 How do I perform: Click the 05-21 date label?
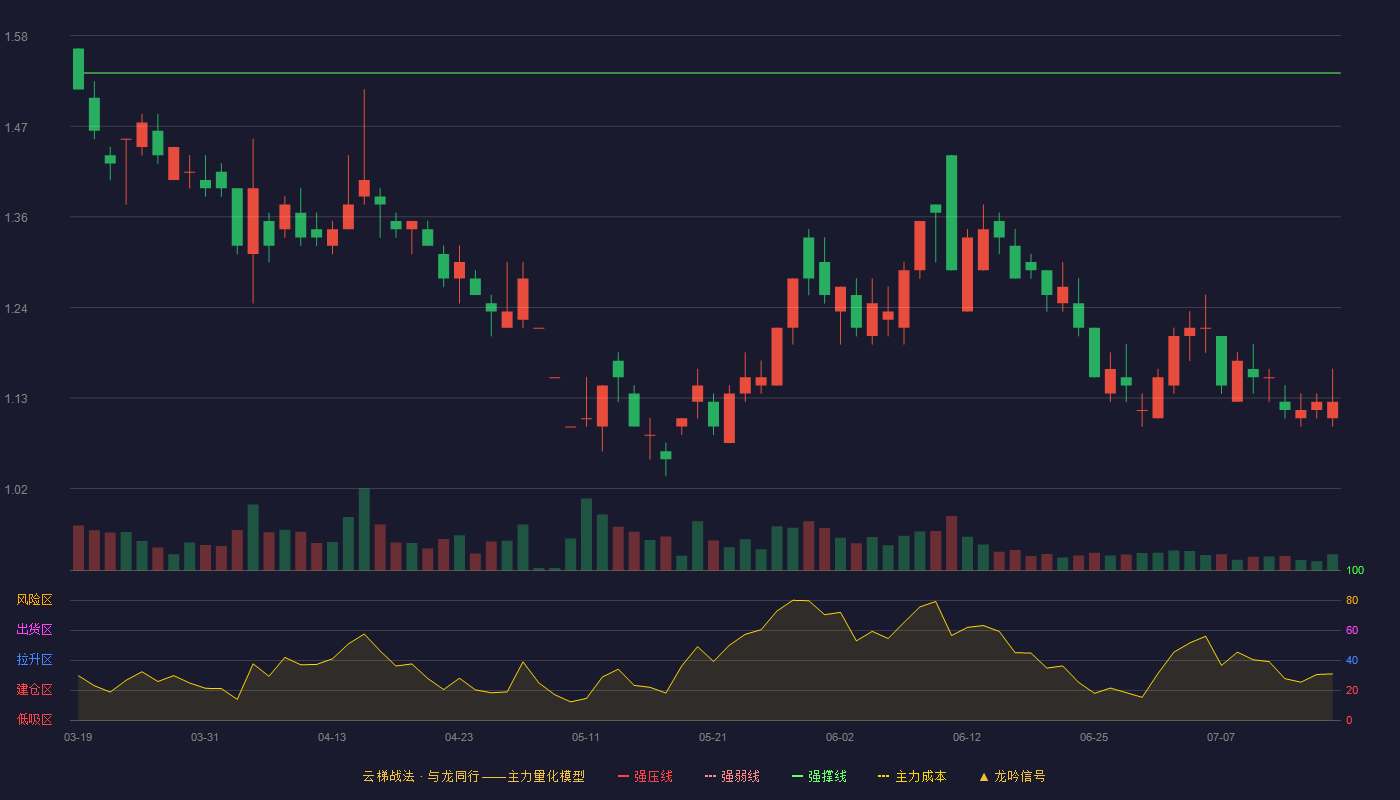(713, 737)
